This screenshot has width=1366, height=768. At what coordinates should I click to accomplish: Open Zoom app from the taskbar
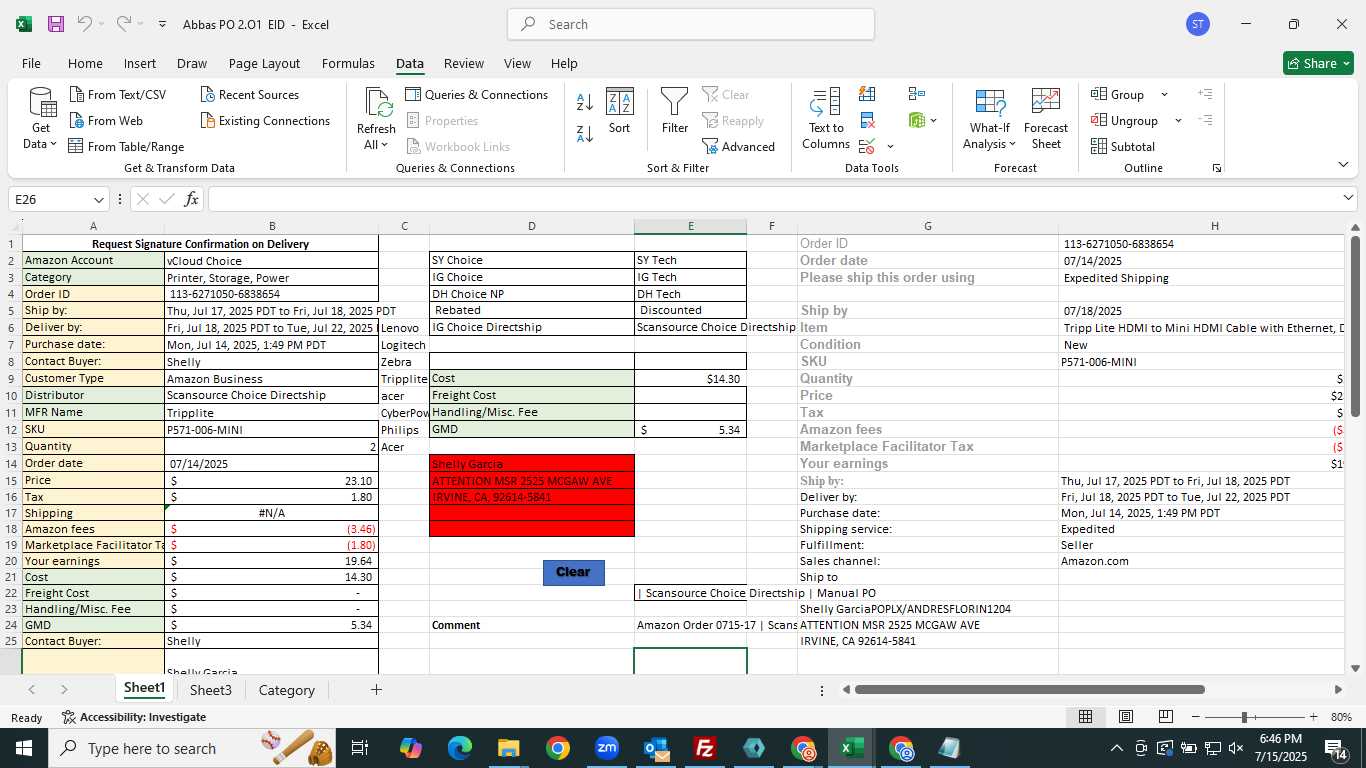pyautogui.click(x=607, y=748)
